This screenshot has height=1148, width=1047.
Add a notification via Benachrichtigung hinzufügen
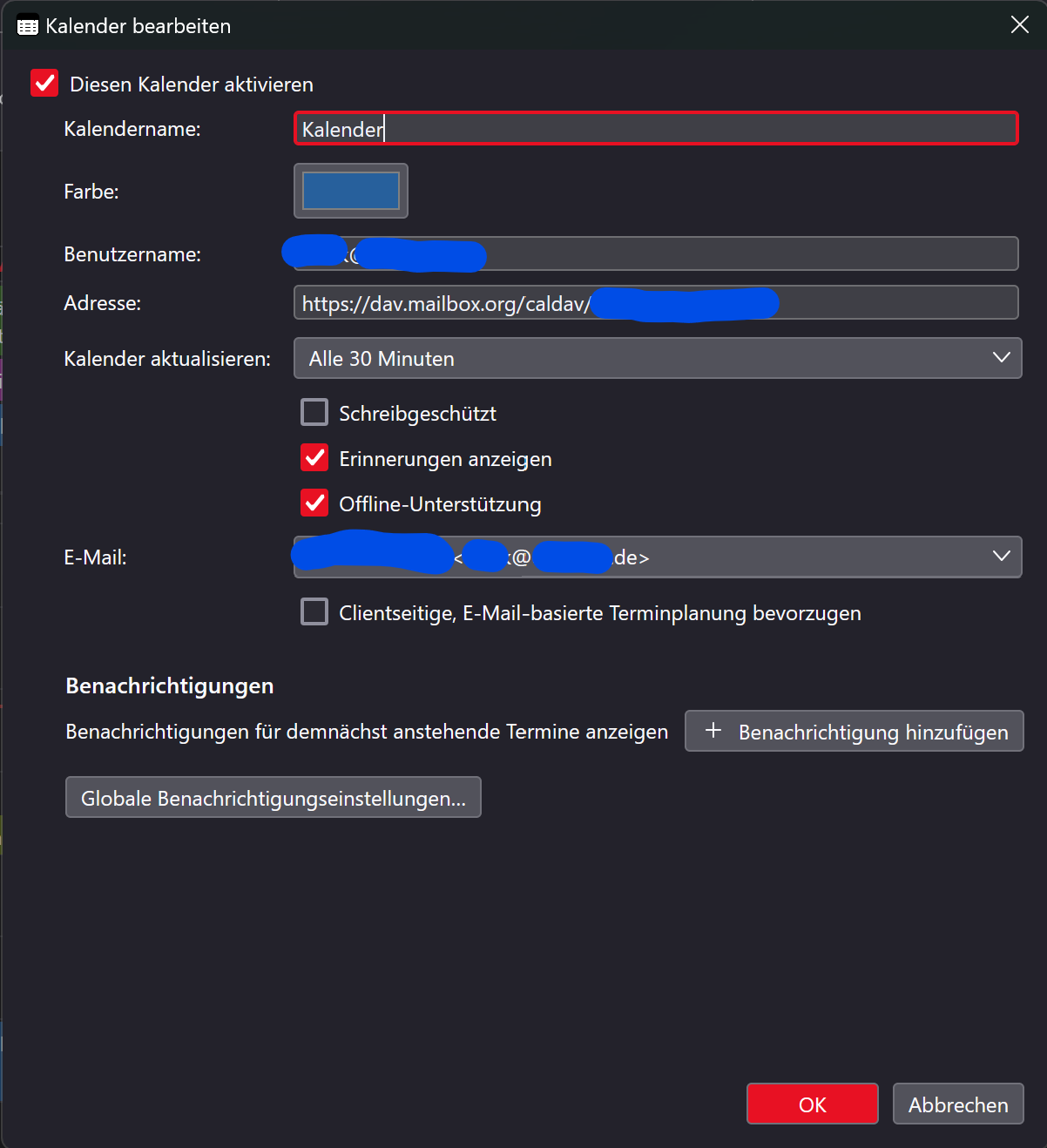pyautogui.click(x=854, y=731)
